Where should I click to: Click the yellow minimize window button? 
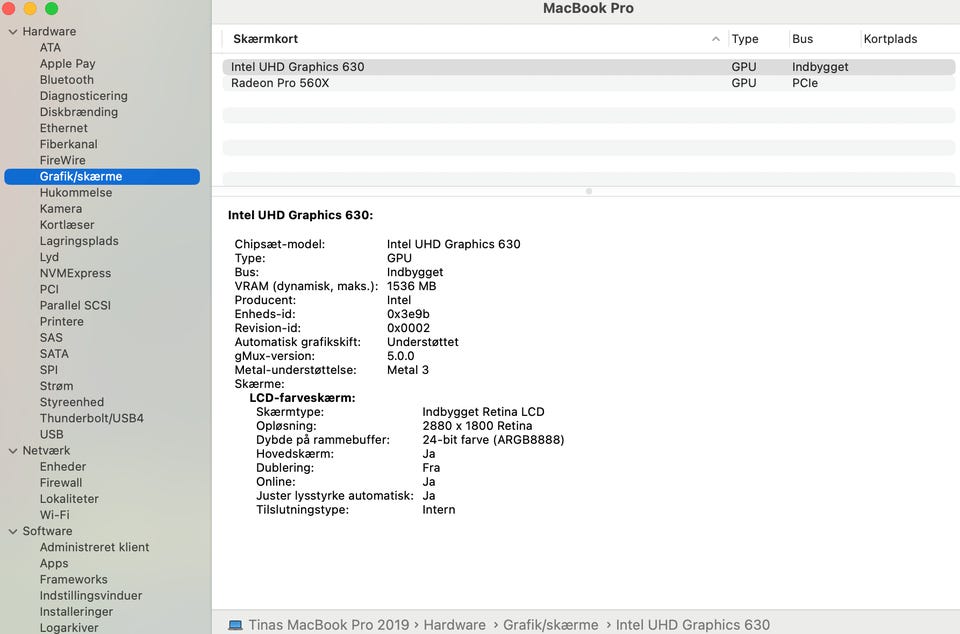pyautogui.click(x=30, y=9)
